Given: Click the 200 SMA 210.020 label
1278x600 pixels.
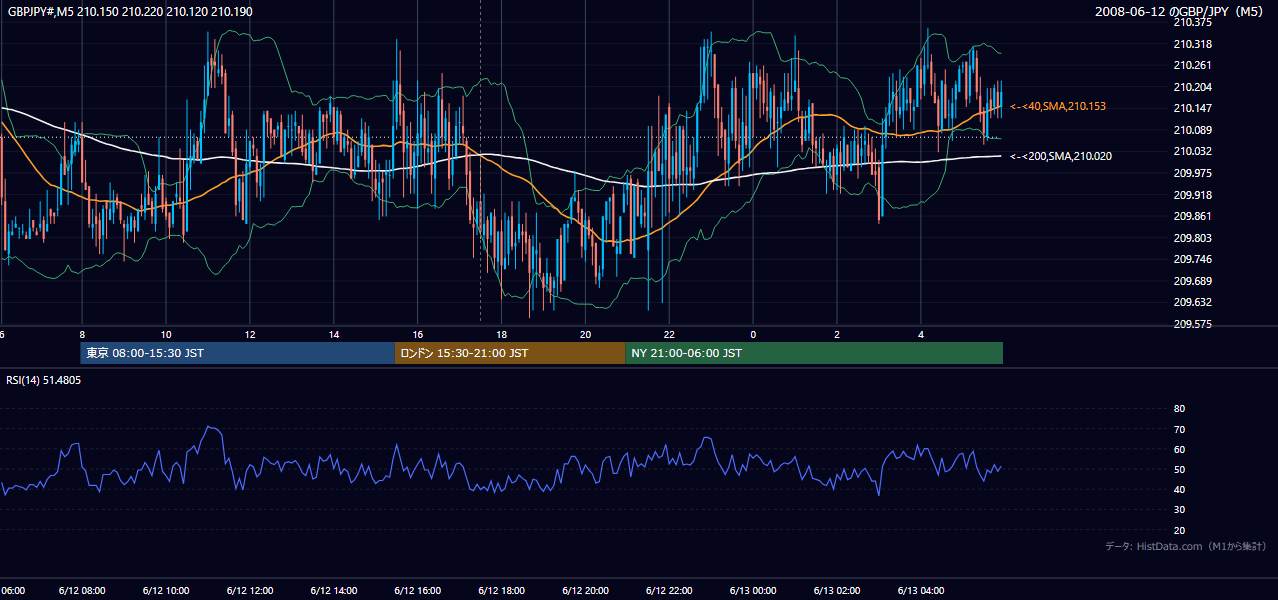Looking at the screenshot, I should click(x=1060, y=156).
